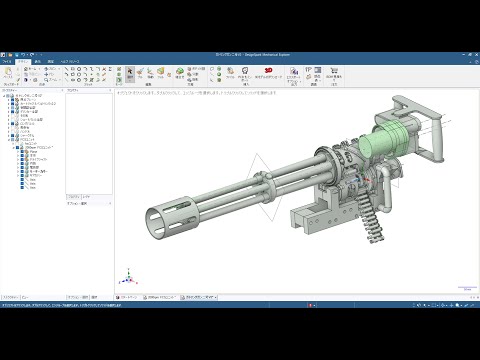Choose the Combine tool in Intersect group
480x360 pixels.
tap(180, 73)
